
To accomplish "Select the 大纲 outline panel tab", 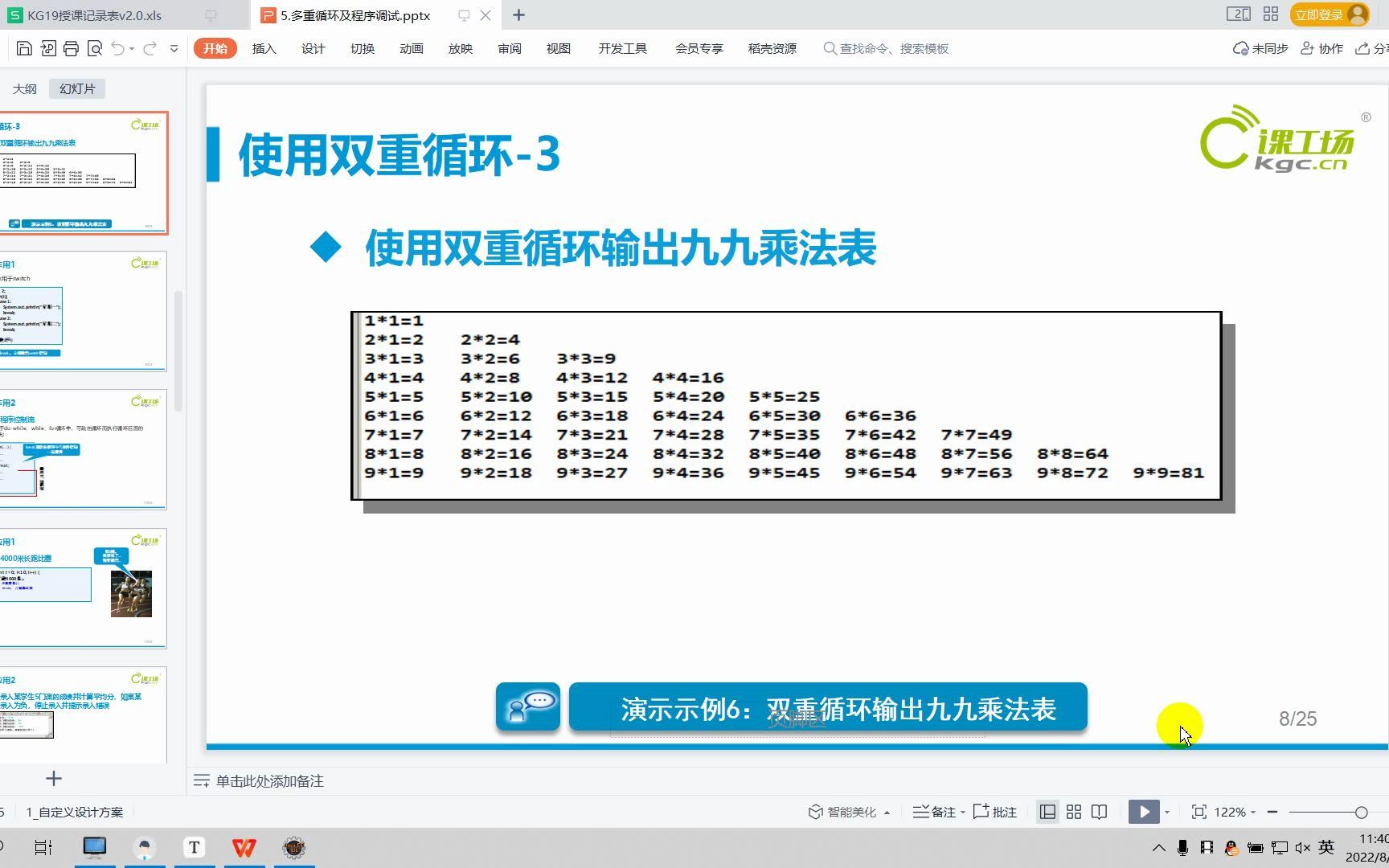I will (x=24, y=88).
